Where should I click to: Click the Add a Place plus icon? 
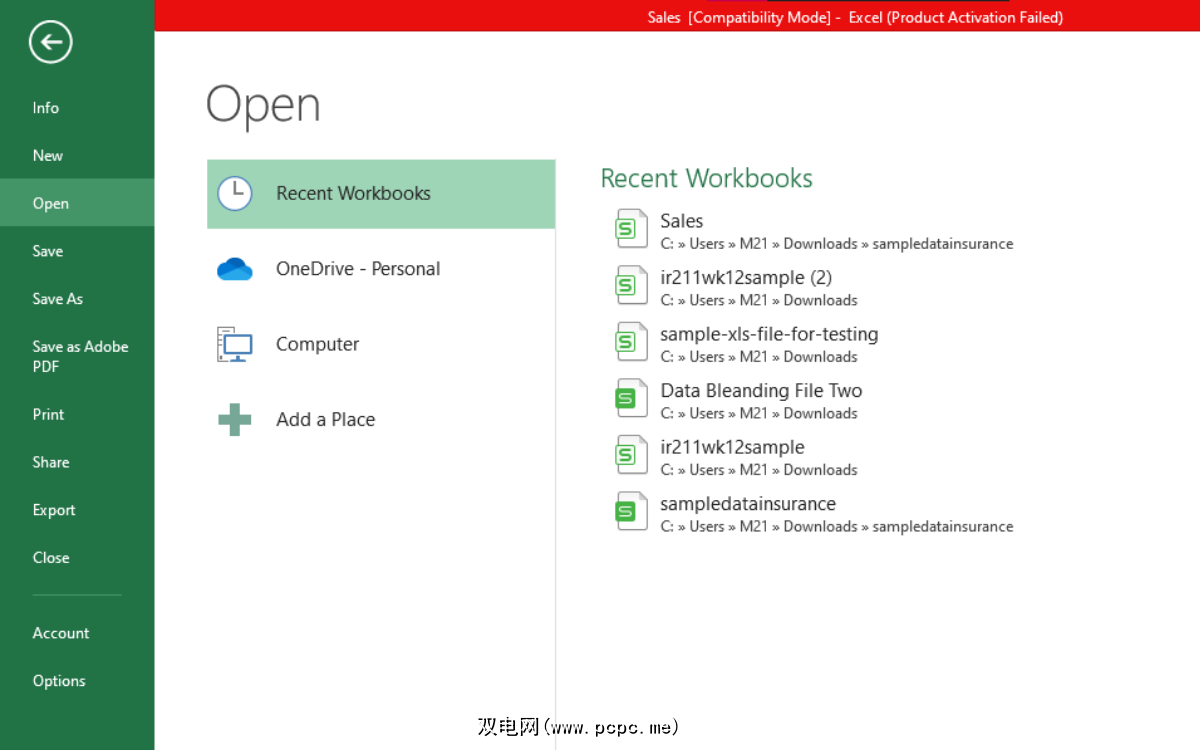coord(235,419)
